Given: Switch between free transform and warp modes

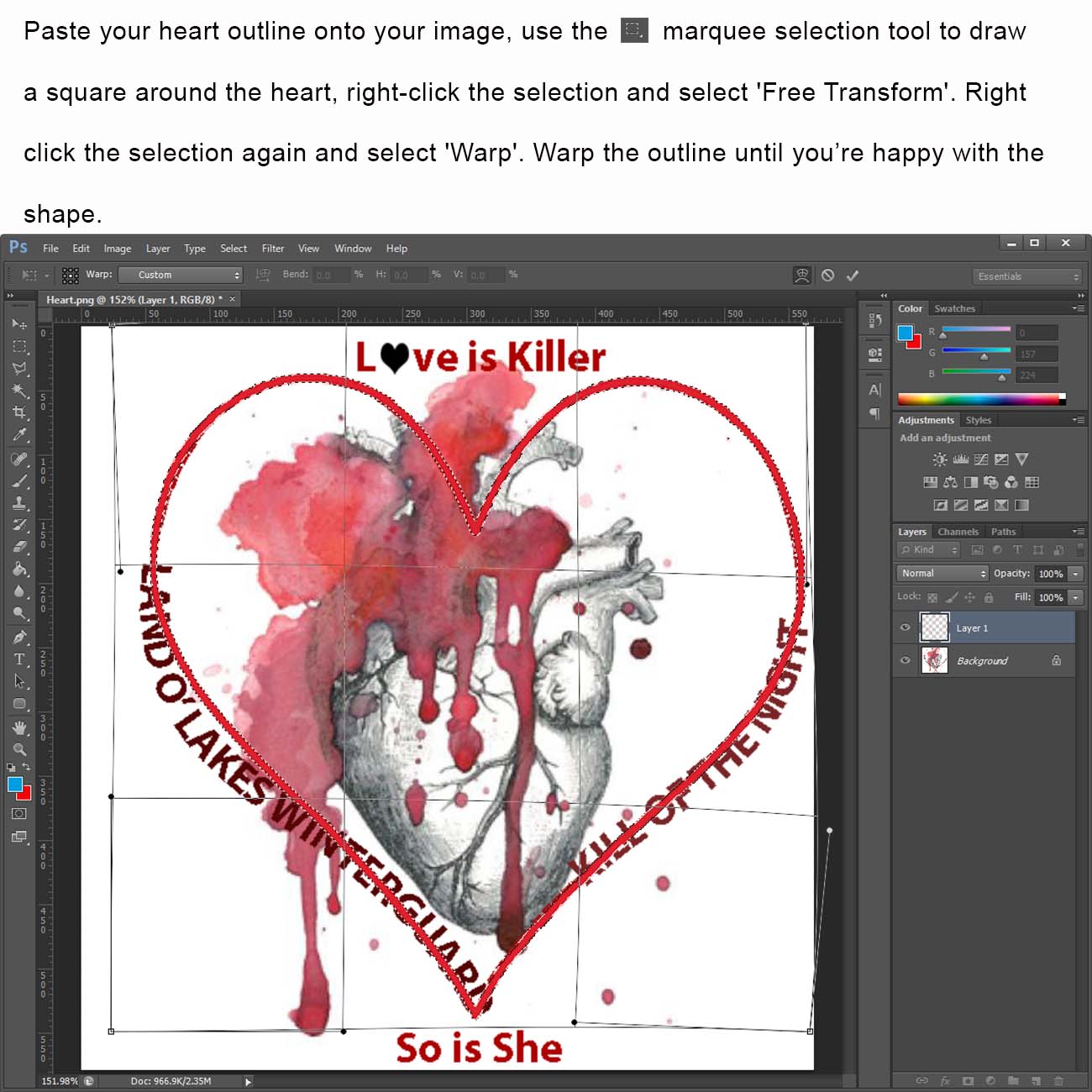Looking at the screenshot, I should coord(801,276).
